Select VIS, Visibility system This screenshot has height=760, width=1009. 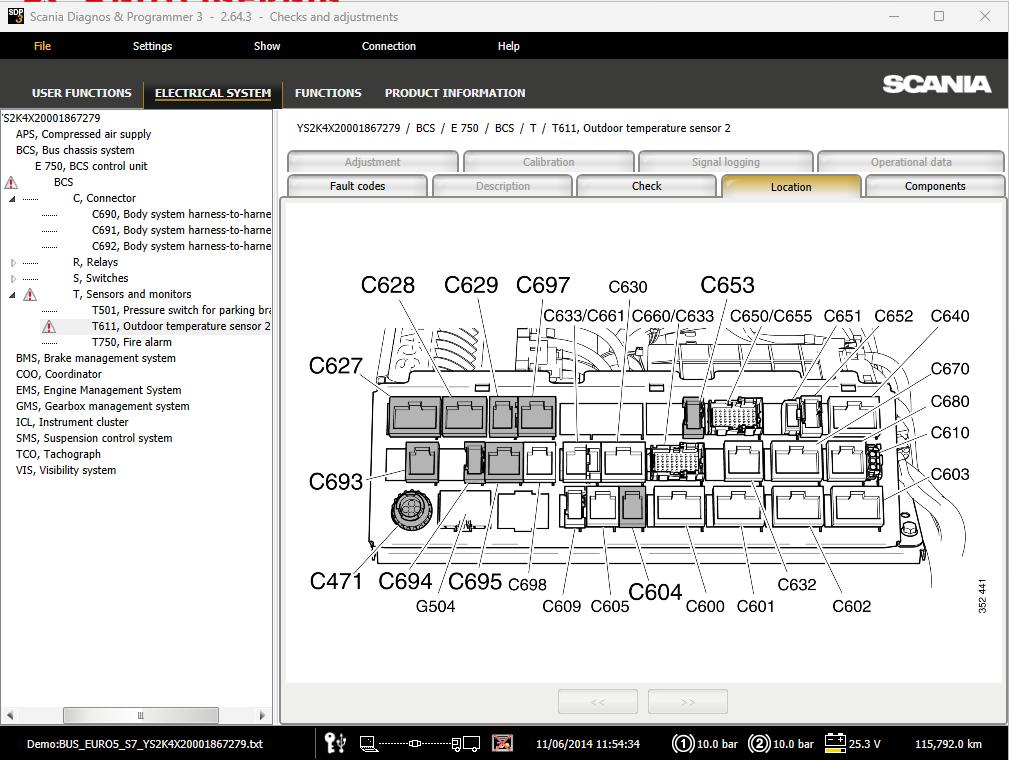(x=66, y=470)
